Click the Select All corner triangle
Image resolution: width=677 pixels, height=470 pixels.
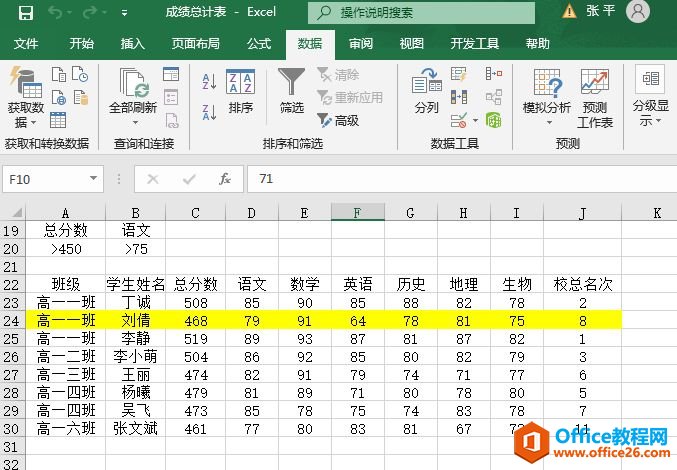[x=16, y=213]
